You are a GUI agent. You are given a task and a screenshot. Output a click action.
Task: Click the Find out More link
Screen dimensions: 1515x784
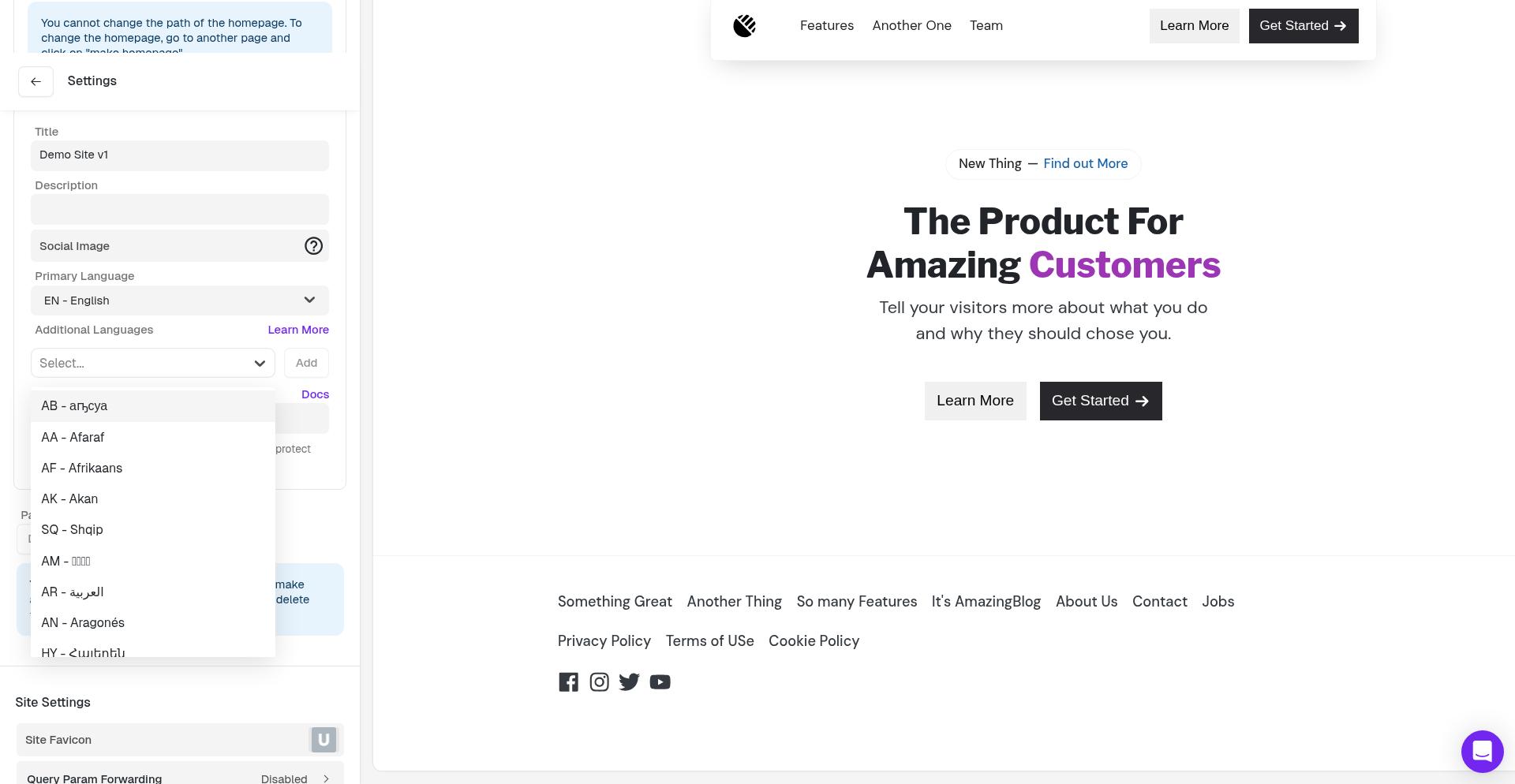pyautogui.click(x=1085, y=164)
